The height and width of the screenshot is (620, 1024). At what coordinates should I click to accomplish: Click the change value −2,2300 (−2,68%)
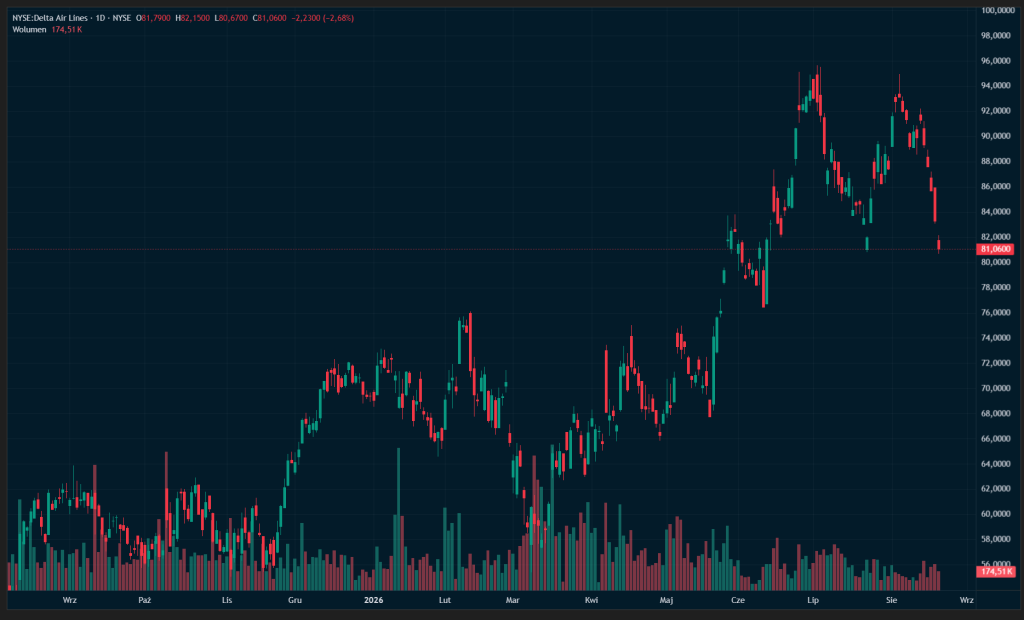click(x=323, y=18)
